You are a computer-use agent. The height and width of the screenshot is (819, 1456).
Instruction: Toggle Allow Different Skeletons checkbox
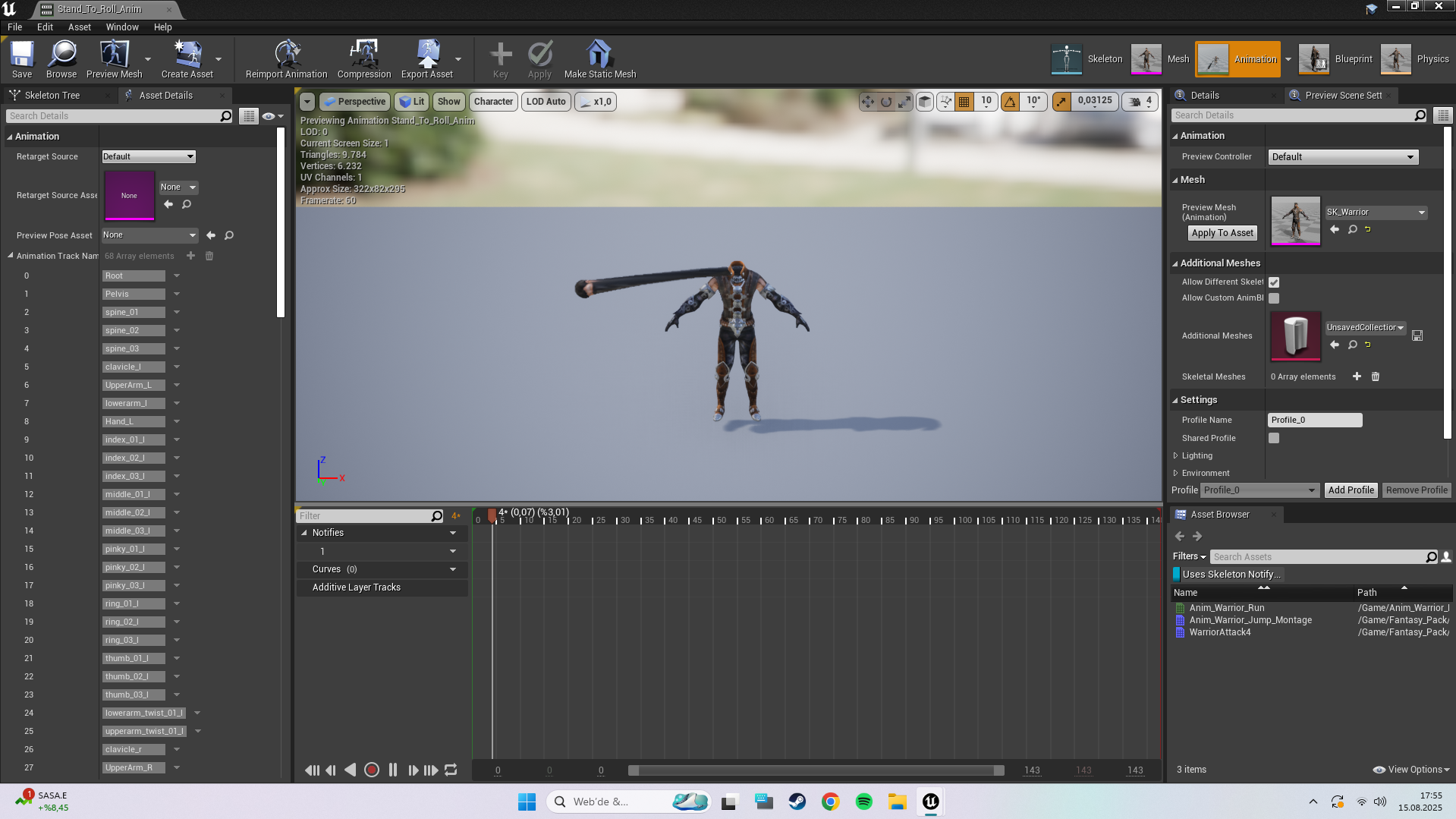1274,282
